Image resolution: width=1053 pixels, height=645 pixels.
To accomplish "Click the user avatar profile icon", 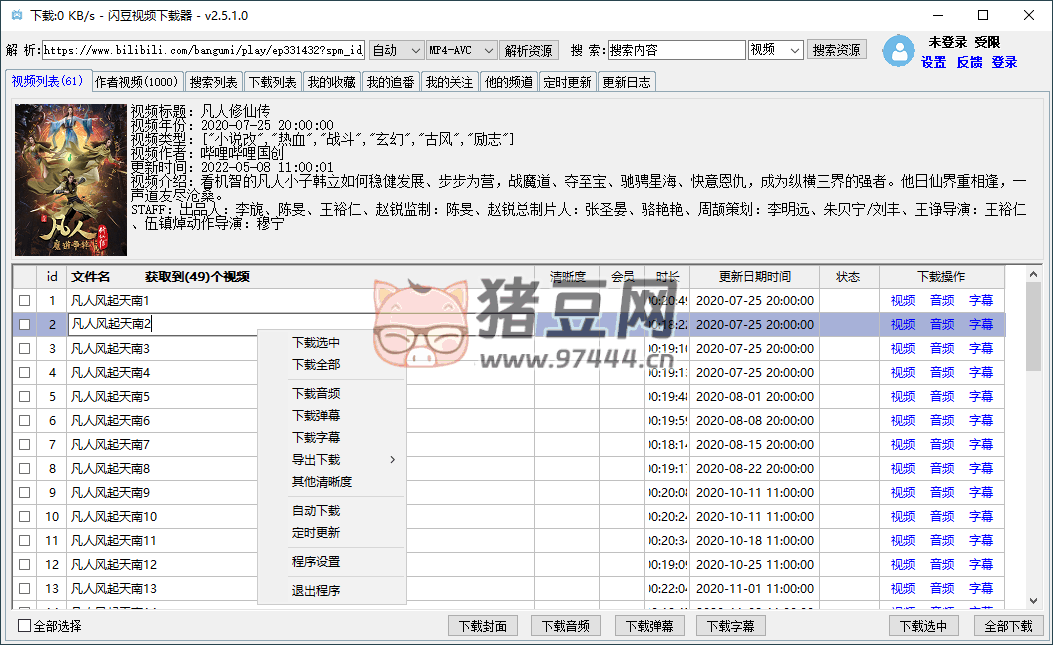I will (x=901, y=51).
